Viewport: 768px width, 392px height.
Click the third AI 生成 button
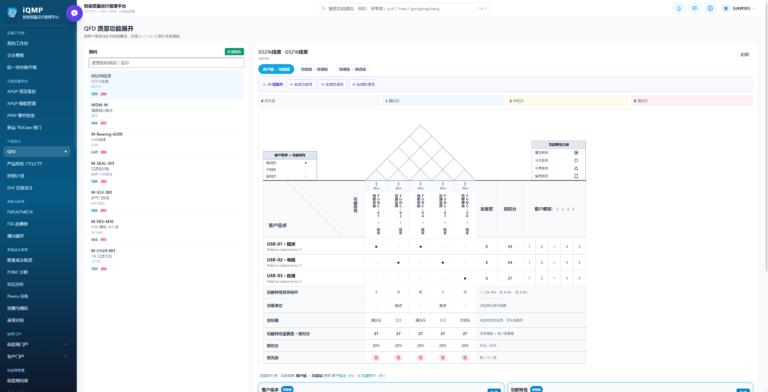tap(363, 84)
